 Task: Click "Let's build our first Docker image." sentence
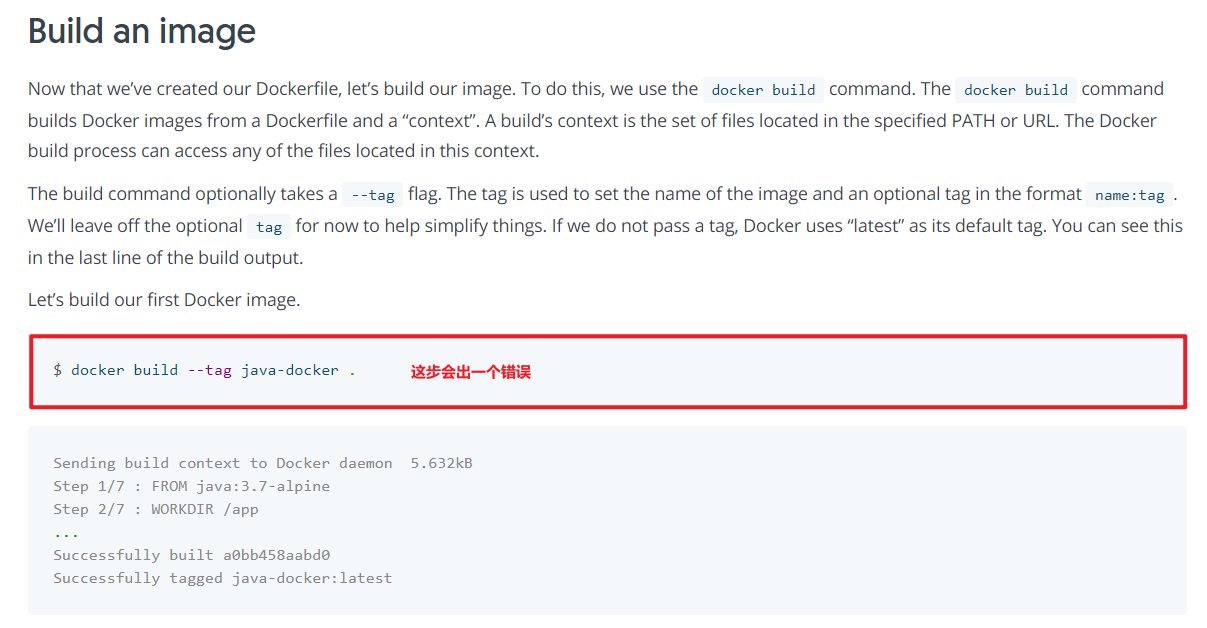164,299
